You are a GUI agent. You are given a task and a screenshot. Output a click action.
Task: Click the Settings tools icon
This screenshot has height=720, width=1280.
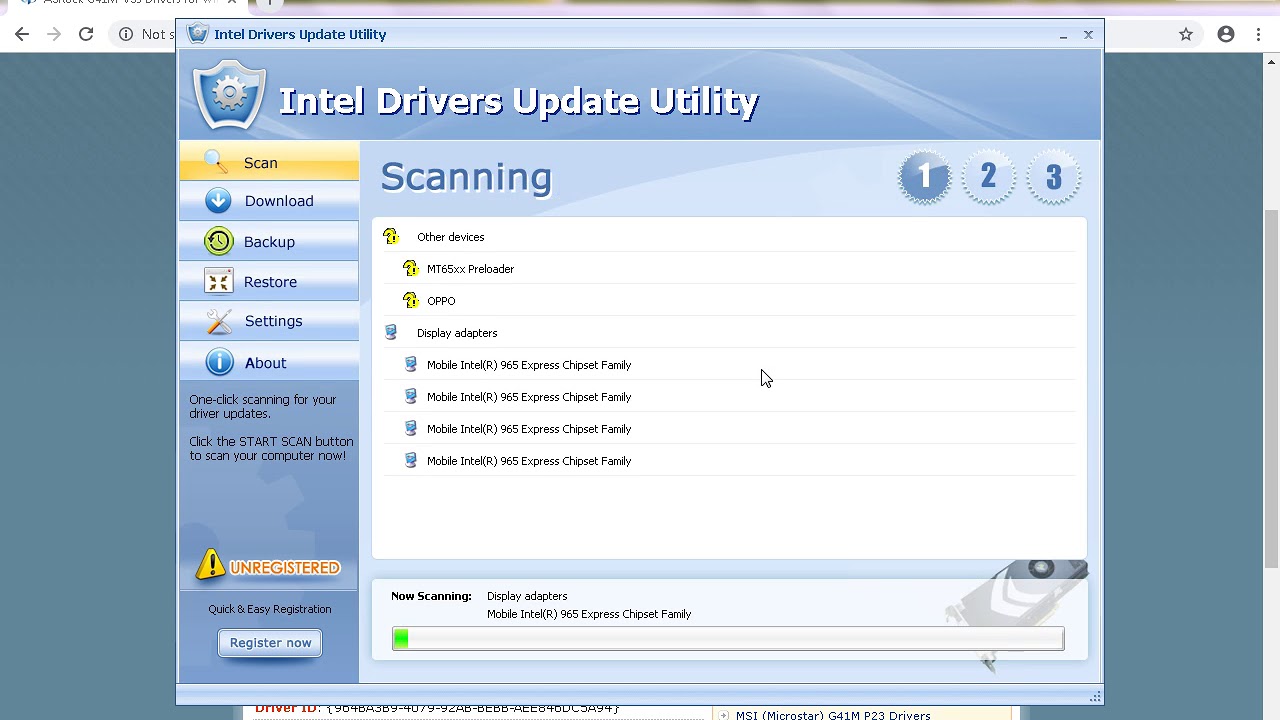click(218, 321)
